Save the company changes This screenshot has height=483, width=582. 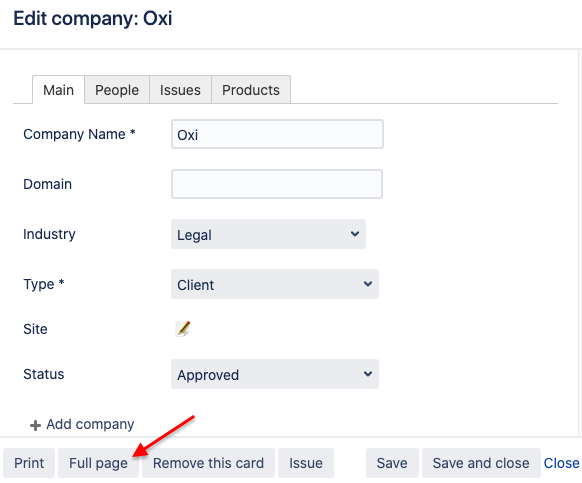392,463
